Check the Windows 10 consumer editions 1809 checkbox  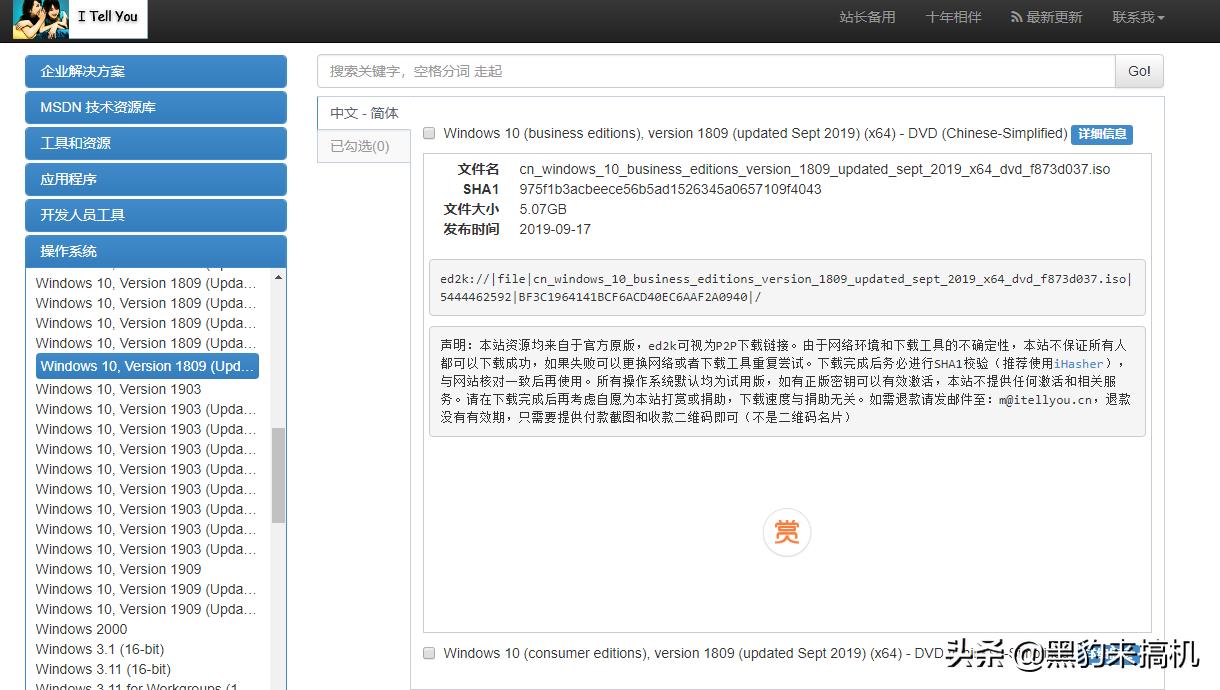tap(429, 653)
